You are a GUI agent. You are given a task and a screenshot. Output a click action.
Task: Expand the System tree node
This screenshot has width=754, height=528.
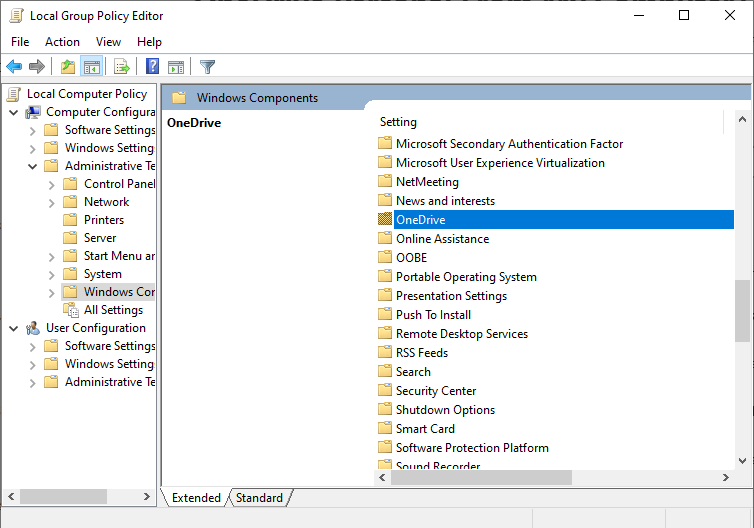51,275
